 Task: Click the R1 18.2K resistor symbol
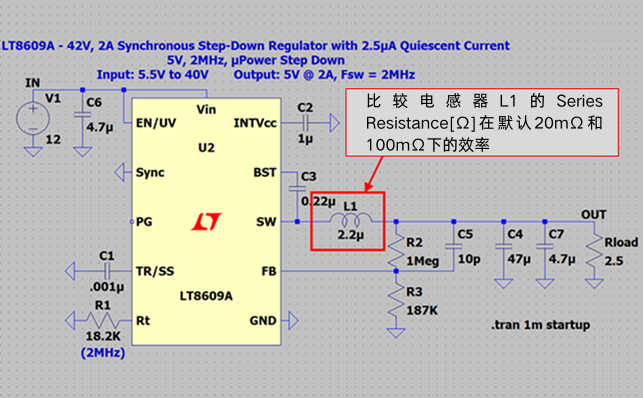[103, 320]
